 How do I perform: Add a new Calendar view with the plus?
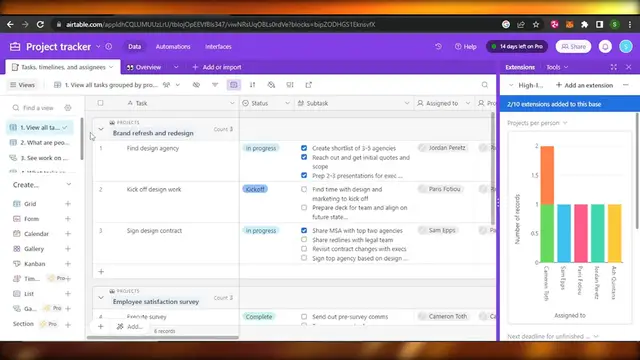68,233
